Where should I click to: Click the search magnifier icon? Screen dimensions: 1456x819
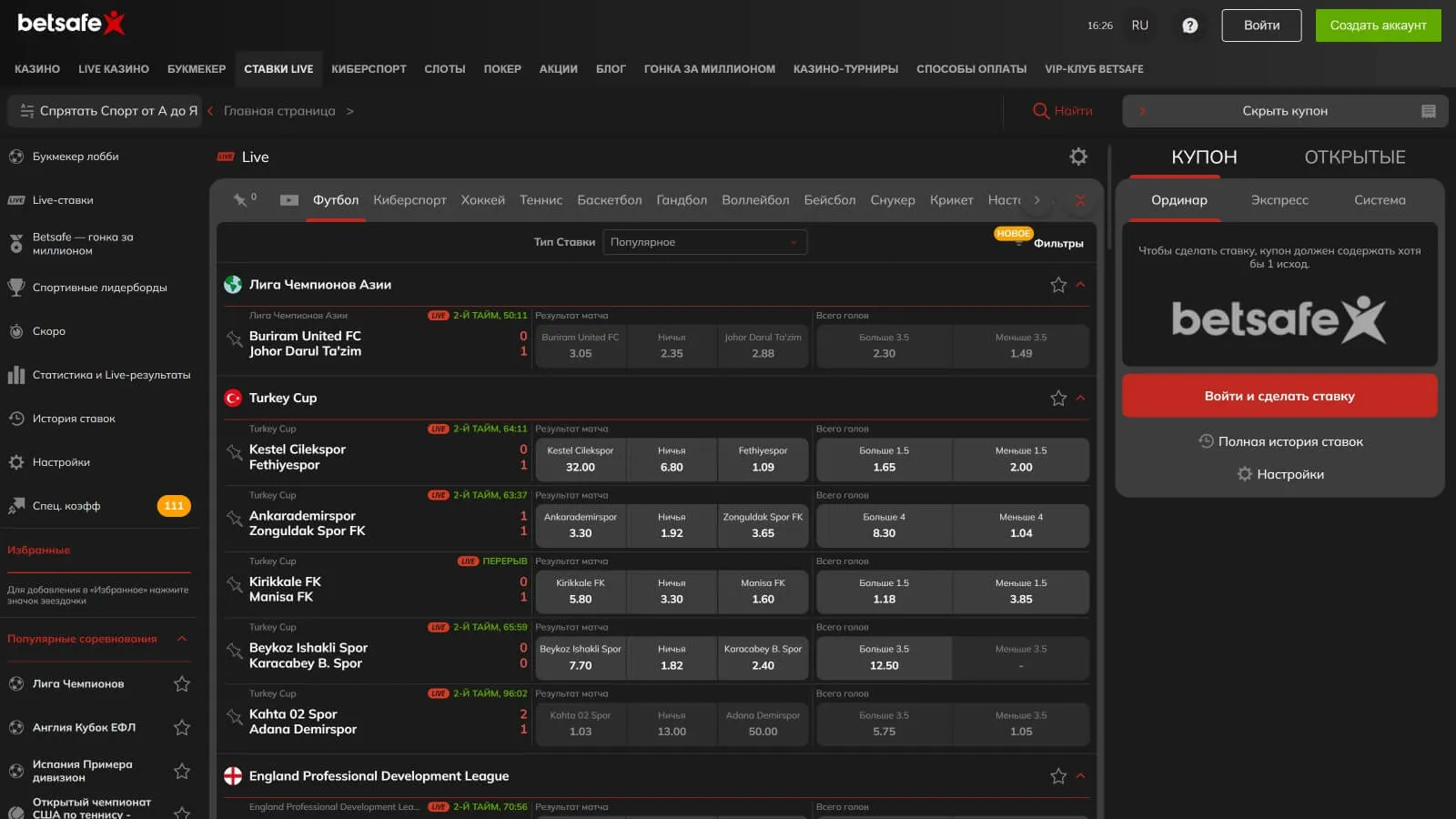pos(1041,111)
